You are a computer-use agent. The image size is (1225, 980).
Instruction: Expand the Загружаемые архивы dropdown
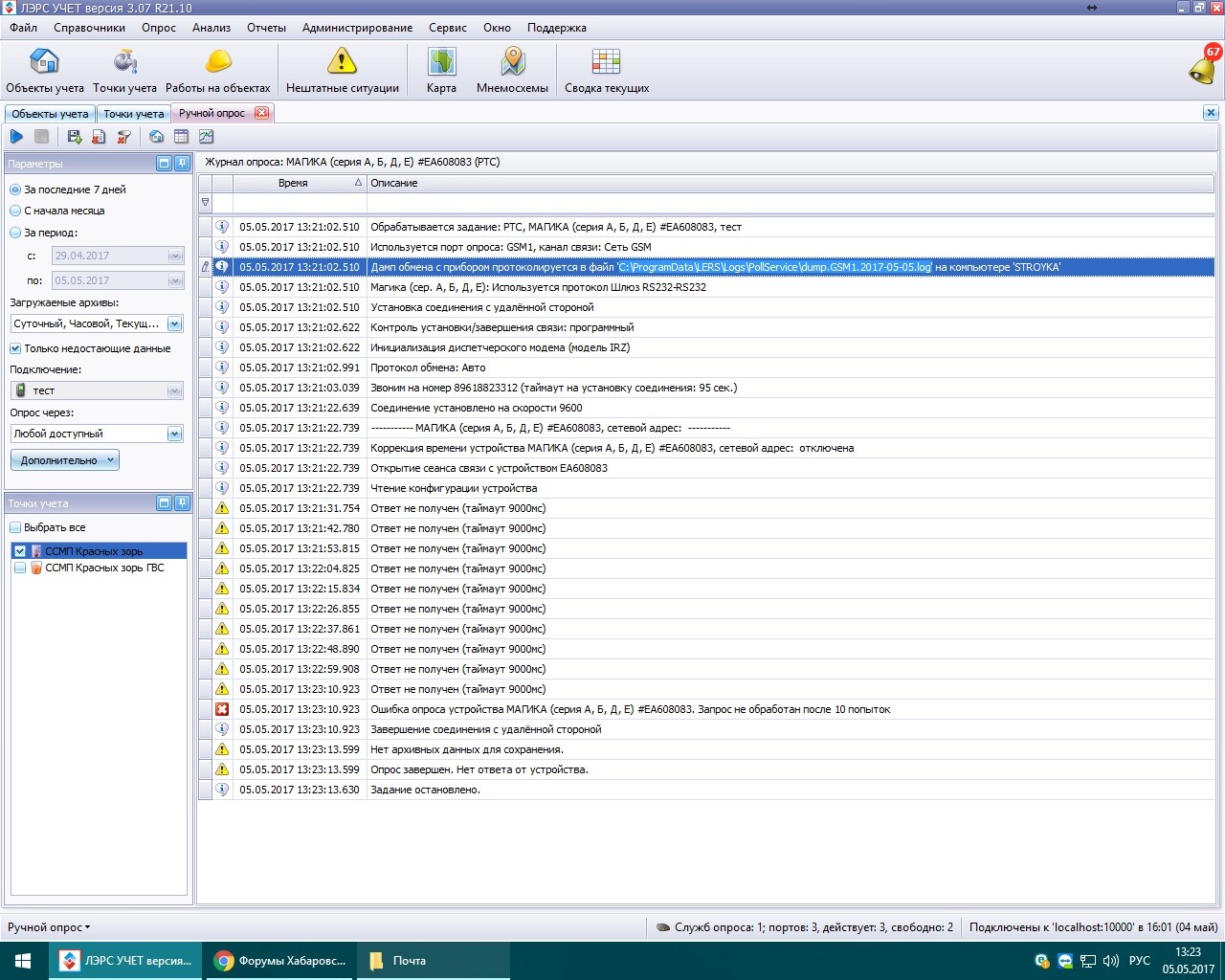pos(175,323)
